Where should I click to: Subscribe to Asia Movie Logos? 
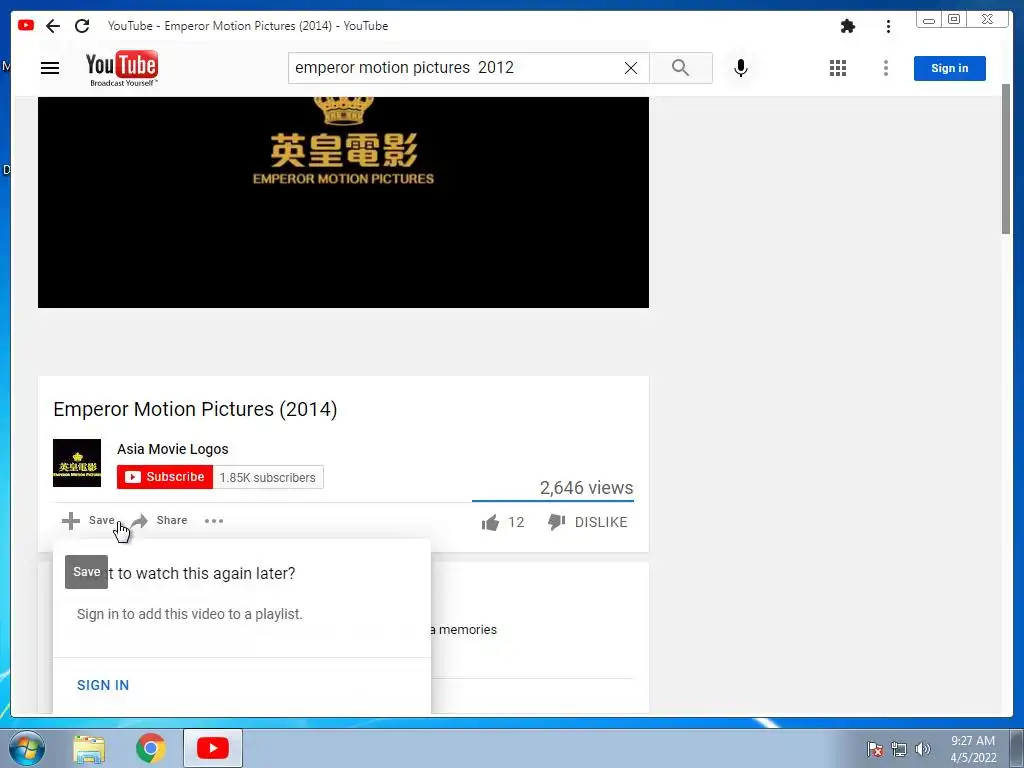[165, 477]
